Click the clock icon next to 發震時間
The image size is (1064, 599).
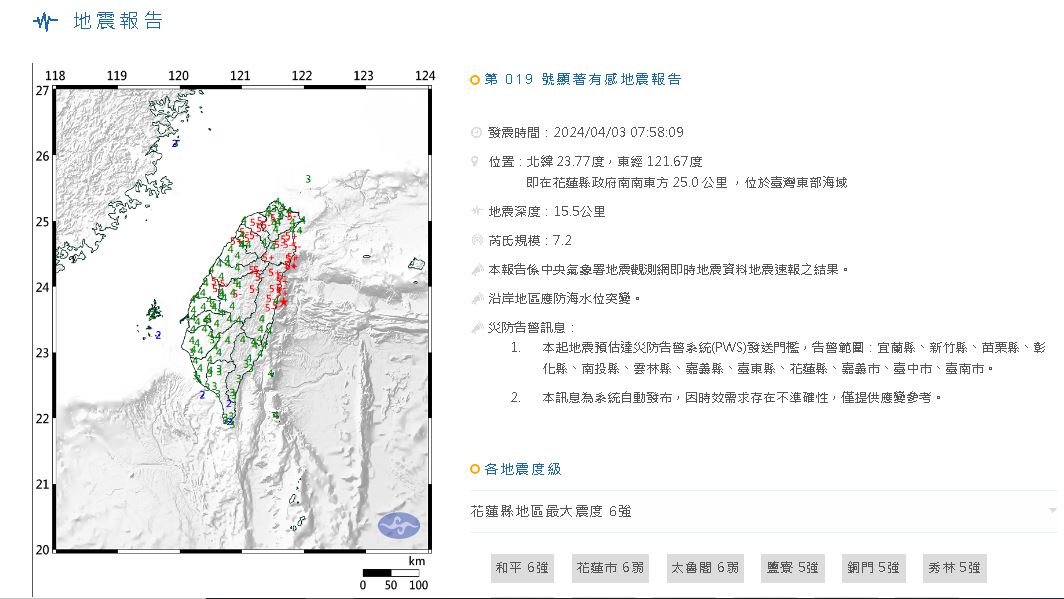475,133
